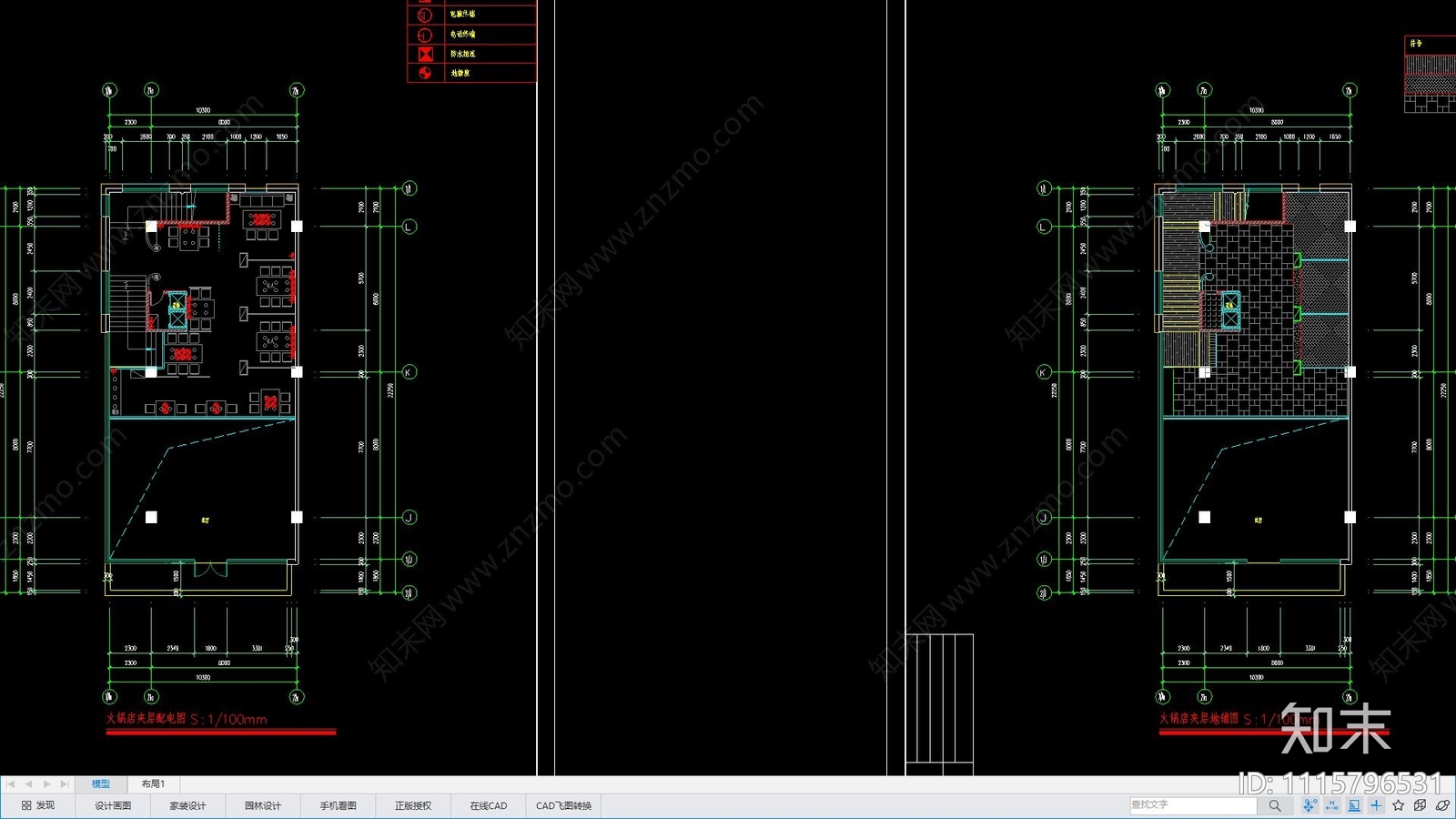Jump to the last layout tab arrow
This screenshot has height=819, width=1456.
65,784
